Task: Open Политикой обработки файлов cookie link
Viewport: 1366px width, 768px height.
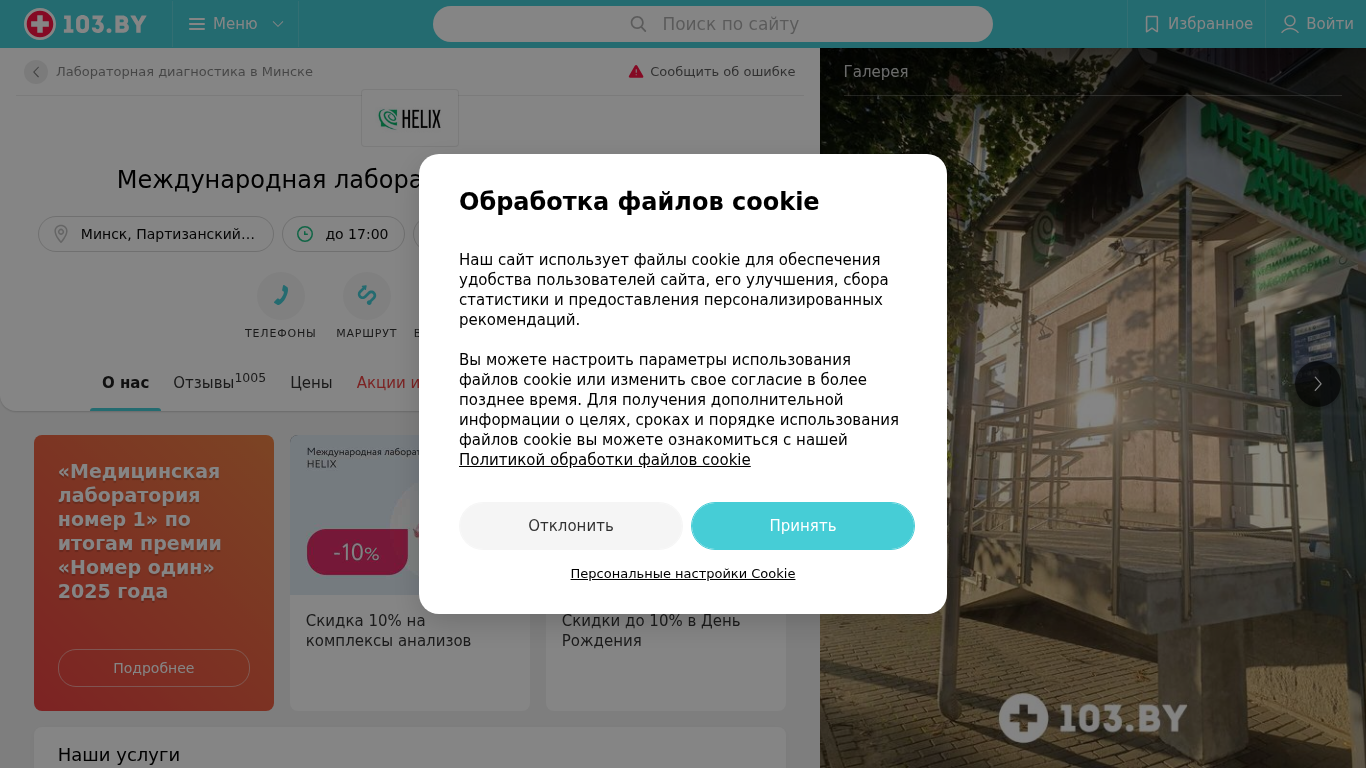Action: [605, 460]
